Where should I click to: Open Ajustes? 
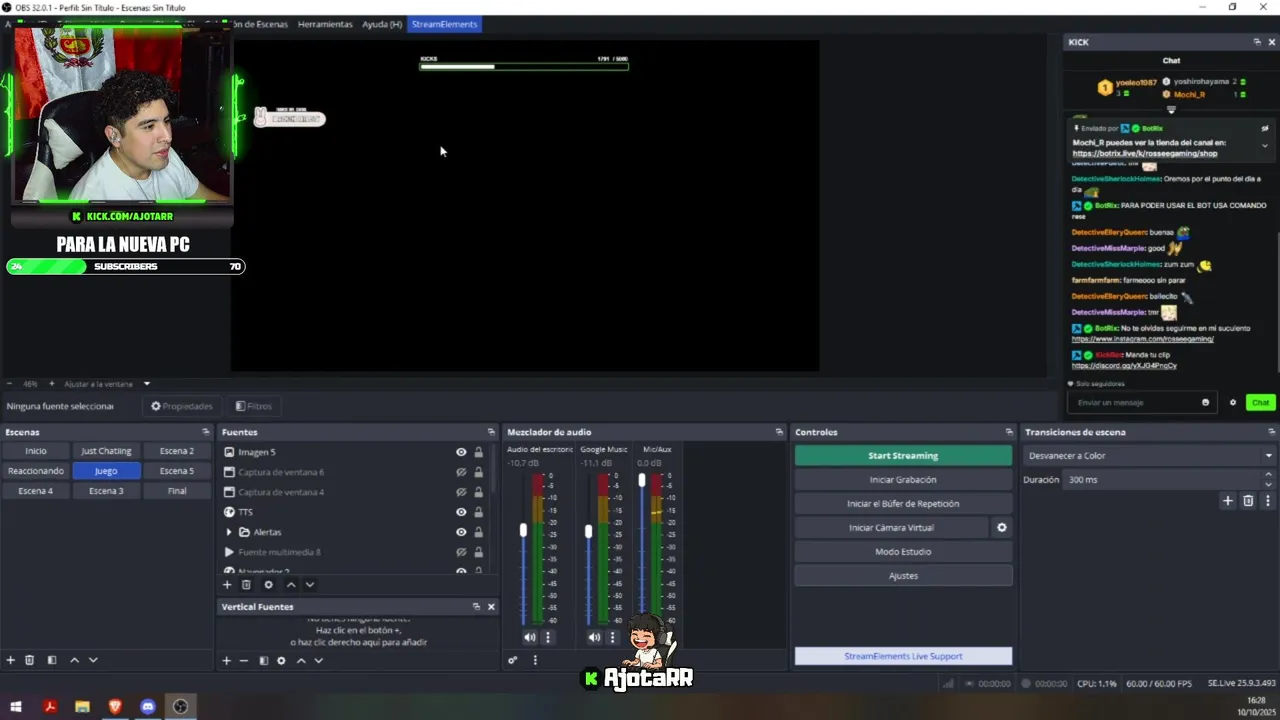[x=903, y=576]
